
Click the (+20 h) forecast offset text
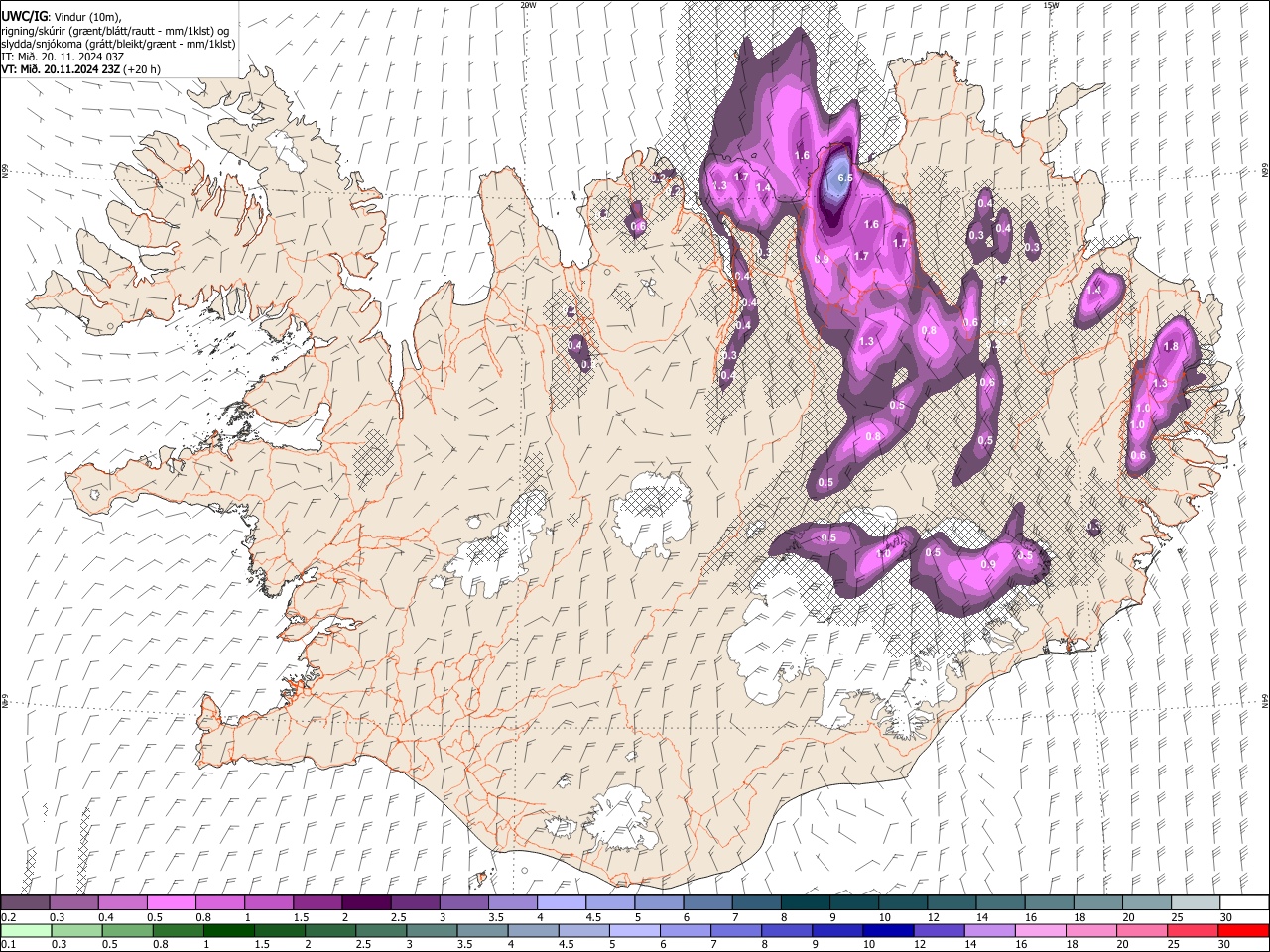143,70
